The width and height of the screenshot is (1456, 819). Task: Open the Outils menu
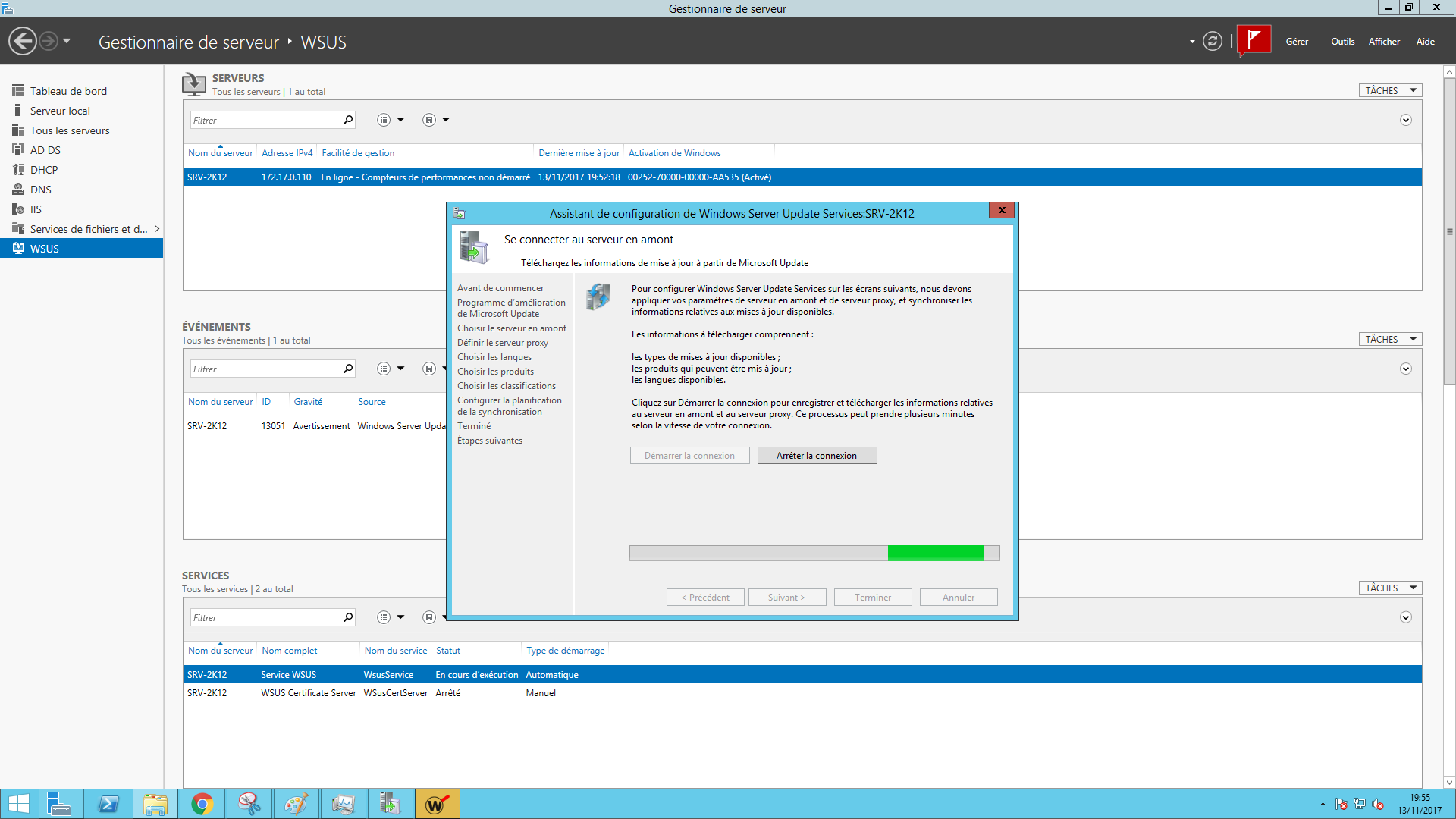pyautogui.click(x=1342, y=42)
